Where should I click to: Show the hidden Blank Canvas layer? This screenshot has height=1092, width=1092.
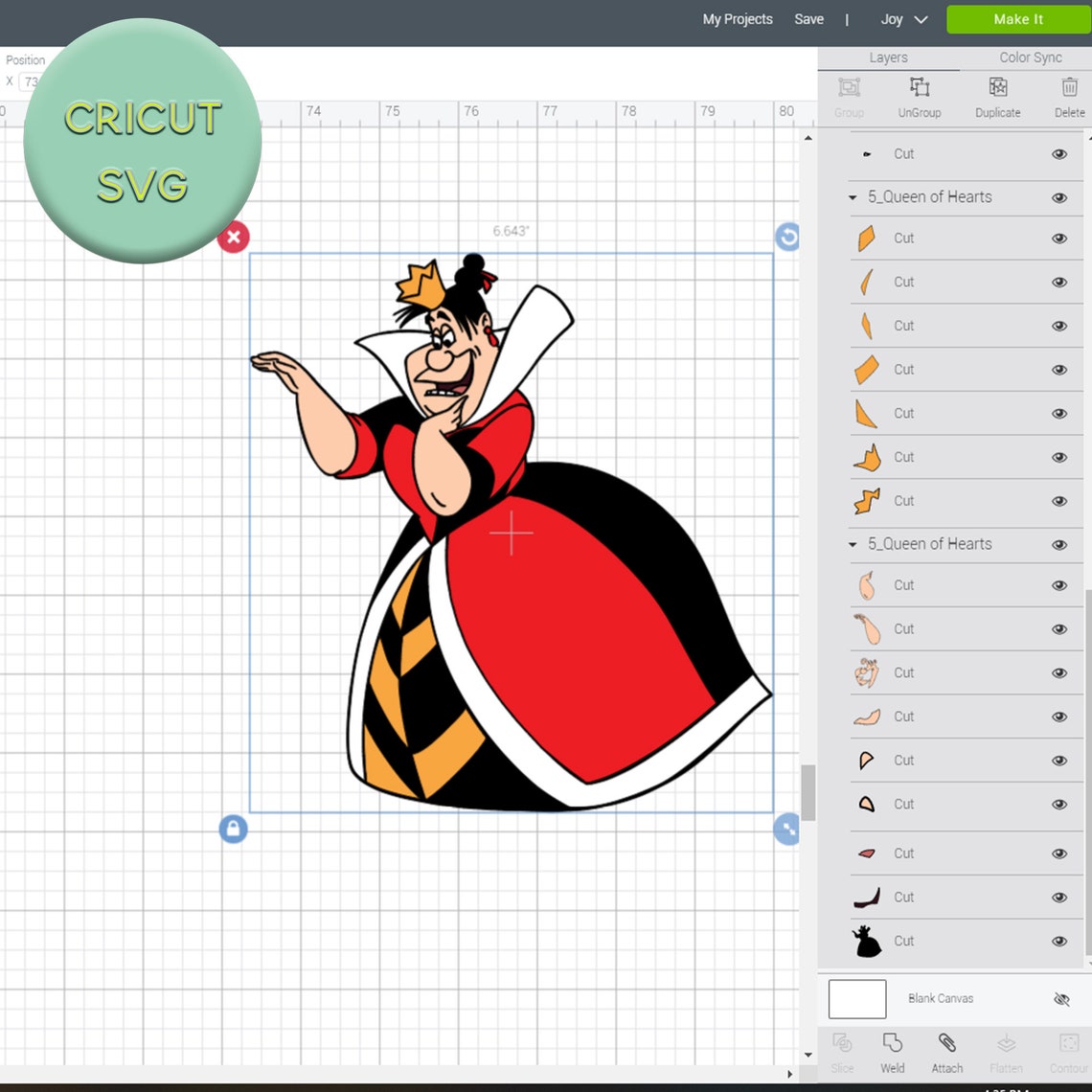pyautogui.click(x=1060, y=999)
